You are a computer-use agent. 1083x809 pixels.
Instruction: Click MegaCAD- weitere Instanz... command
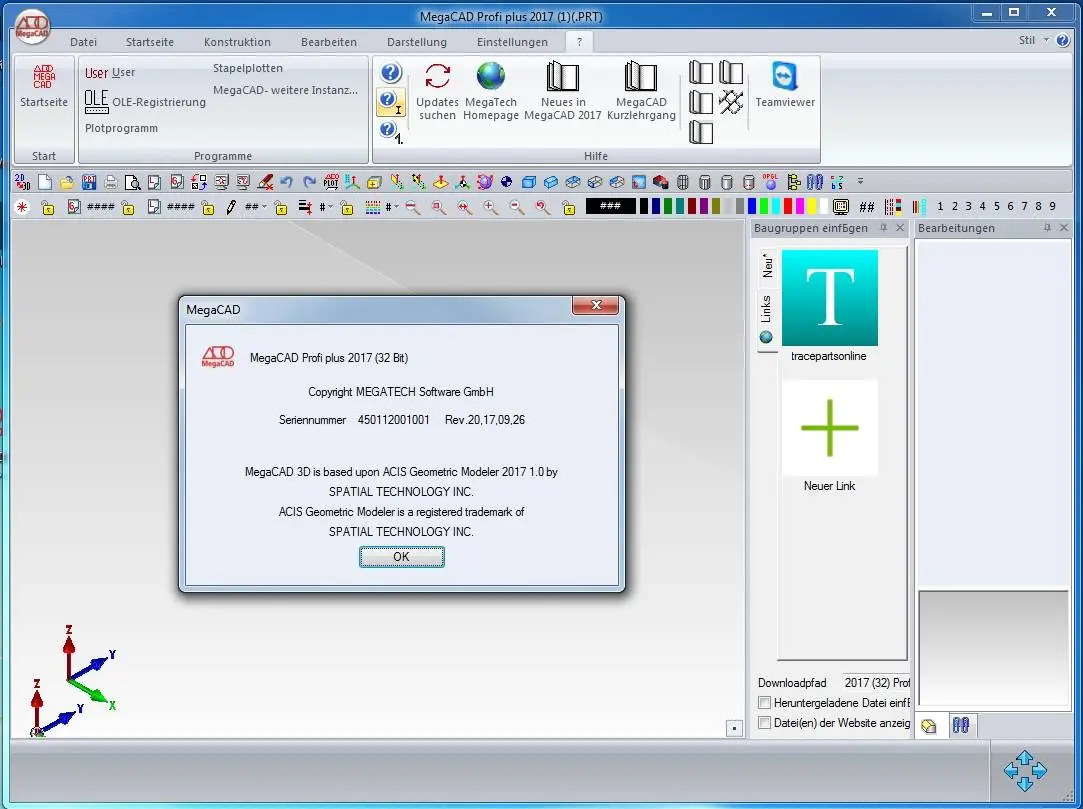coord(285,90)
